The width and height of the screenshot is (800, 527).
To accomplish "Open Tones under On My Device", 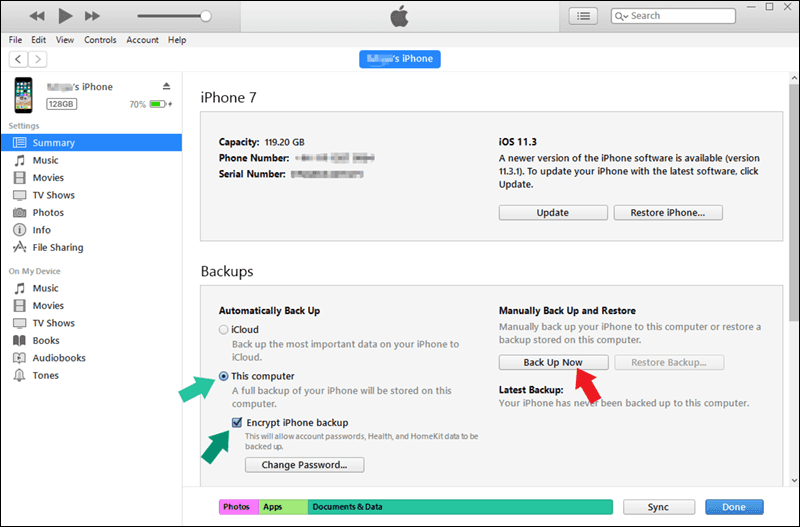I will 45,375.
